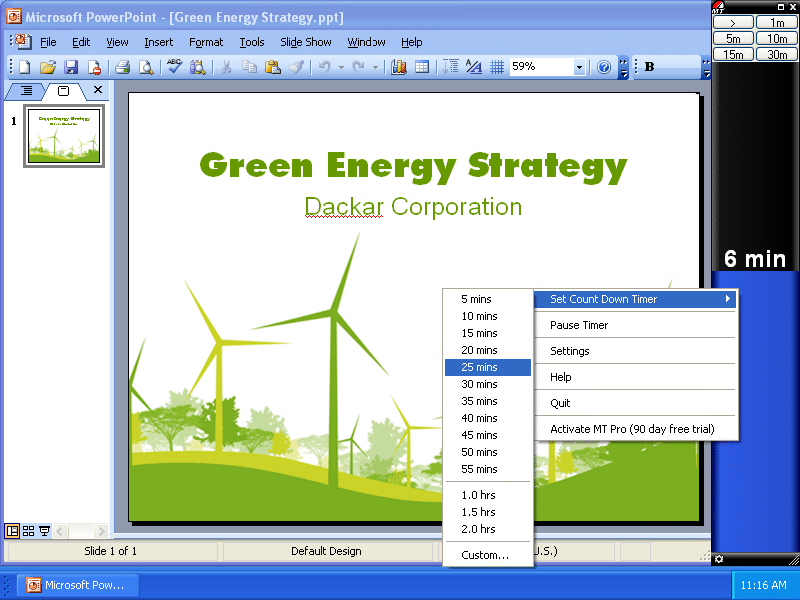Viewport: 800px width, 600px height.
Task: Set timer with the 1m button
Action: [777, 22]
